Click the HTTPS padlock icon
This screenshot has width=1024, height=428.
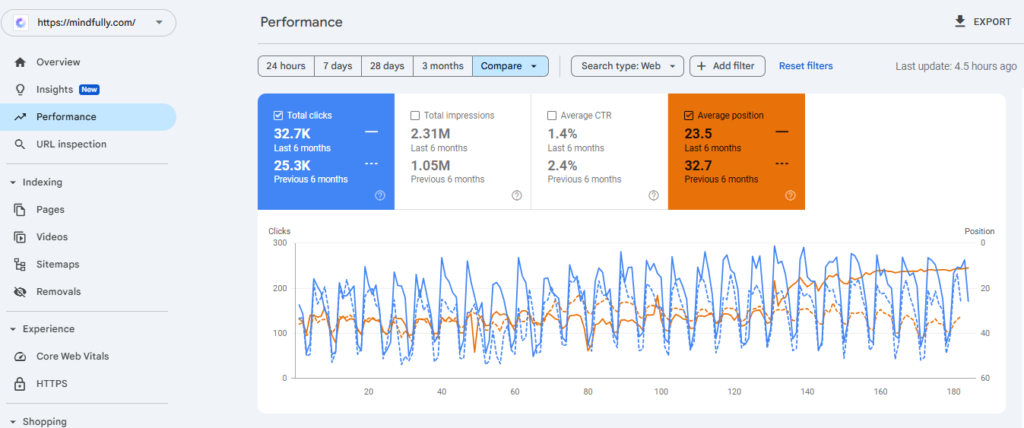pyautogui.click(x=19, y=384)
